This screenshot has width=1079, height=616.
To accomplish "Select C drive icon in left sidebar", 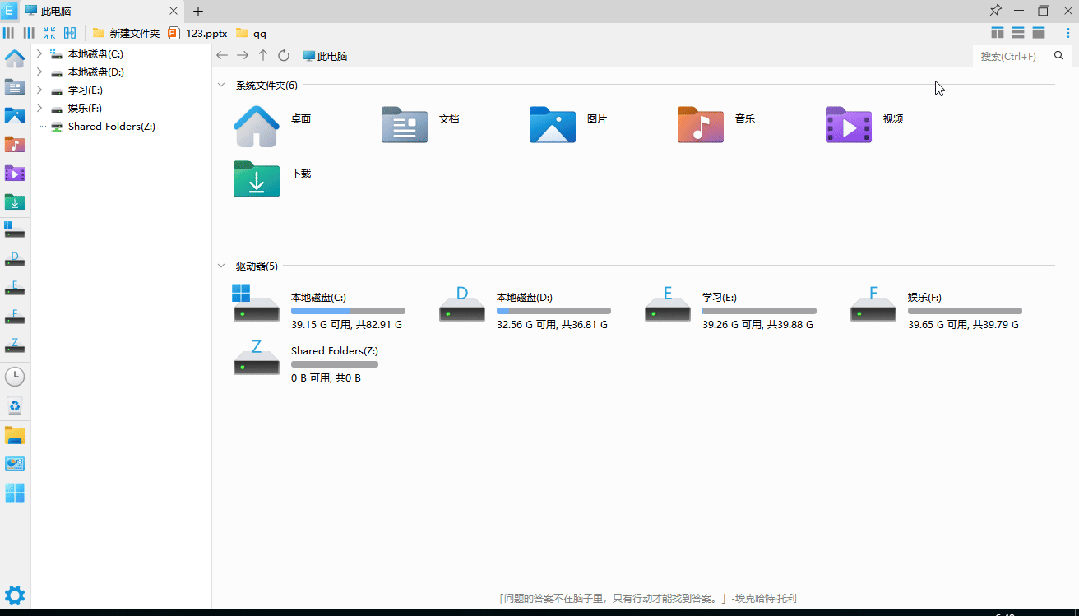I will click(x=14, y=230).
